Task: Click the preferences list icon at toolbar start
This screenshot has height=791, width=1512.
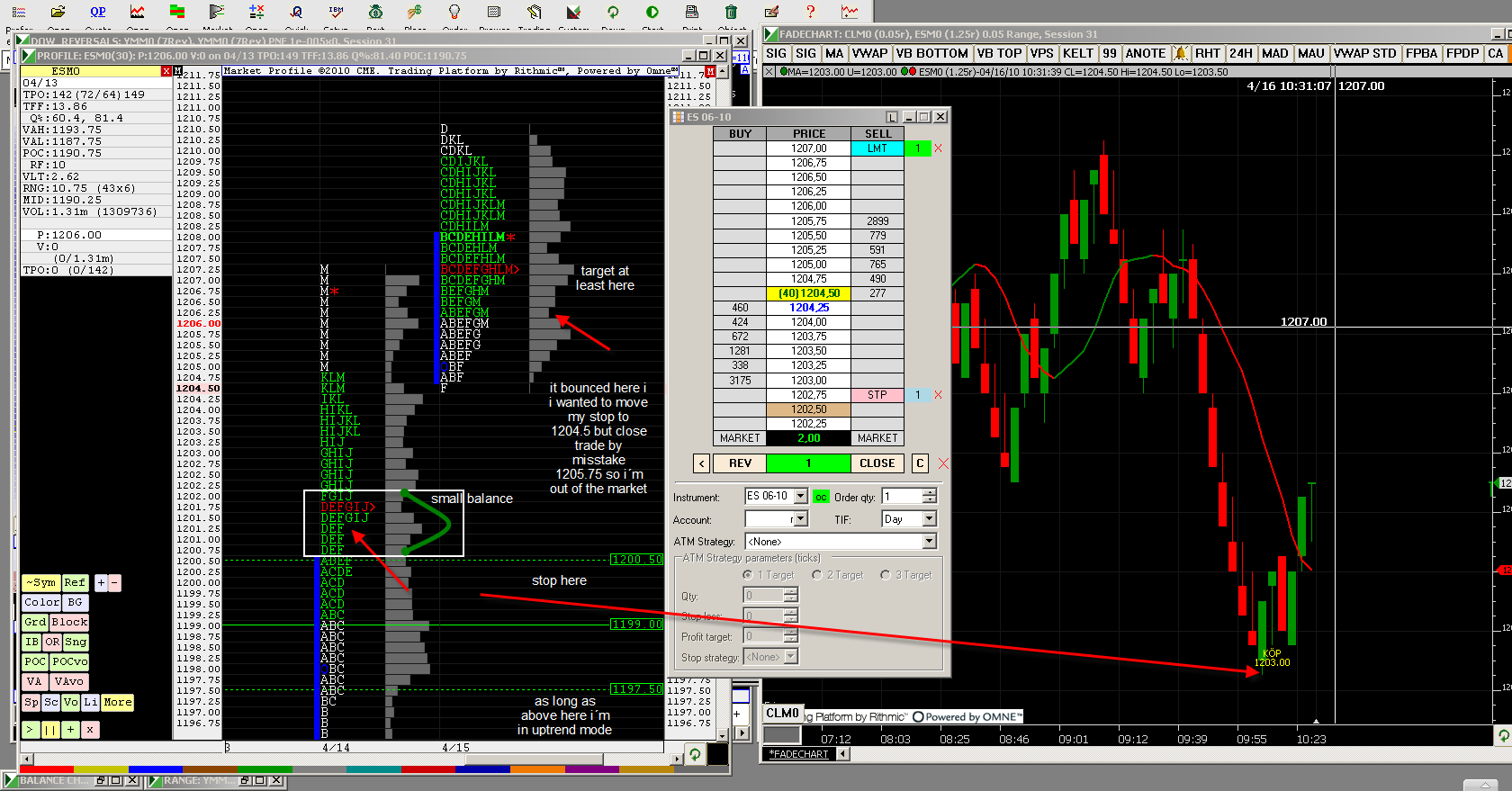Action: click(19, 12)
